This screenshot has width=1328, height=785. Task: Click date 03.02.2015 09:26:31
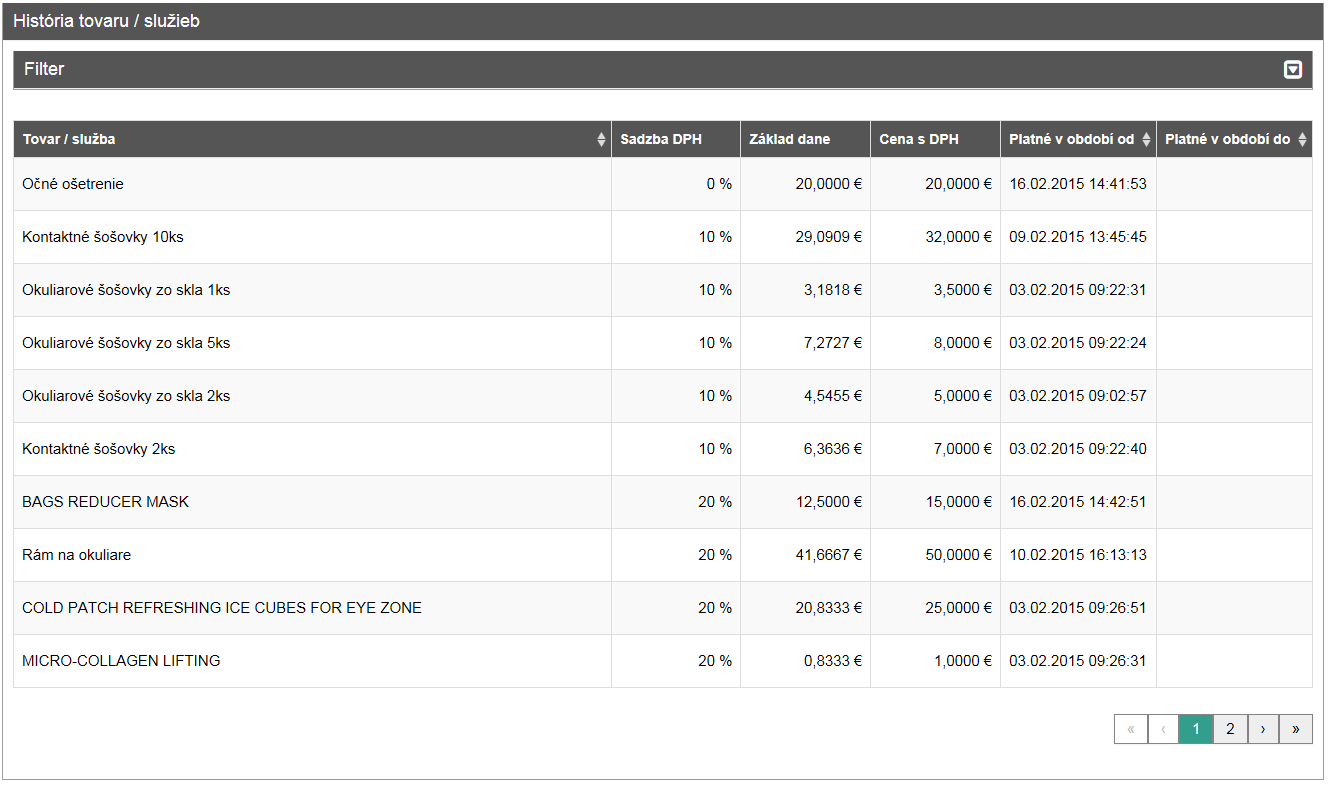[x=1078, y=661]
